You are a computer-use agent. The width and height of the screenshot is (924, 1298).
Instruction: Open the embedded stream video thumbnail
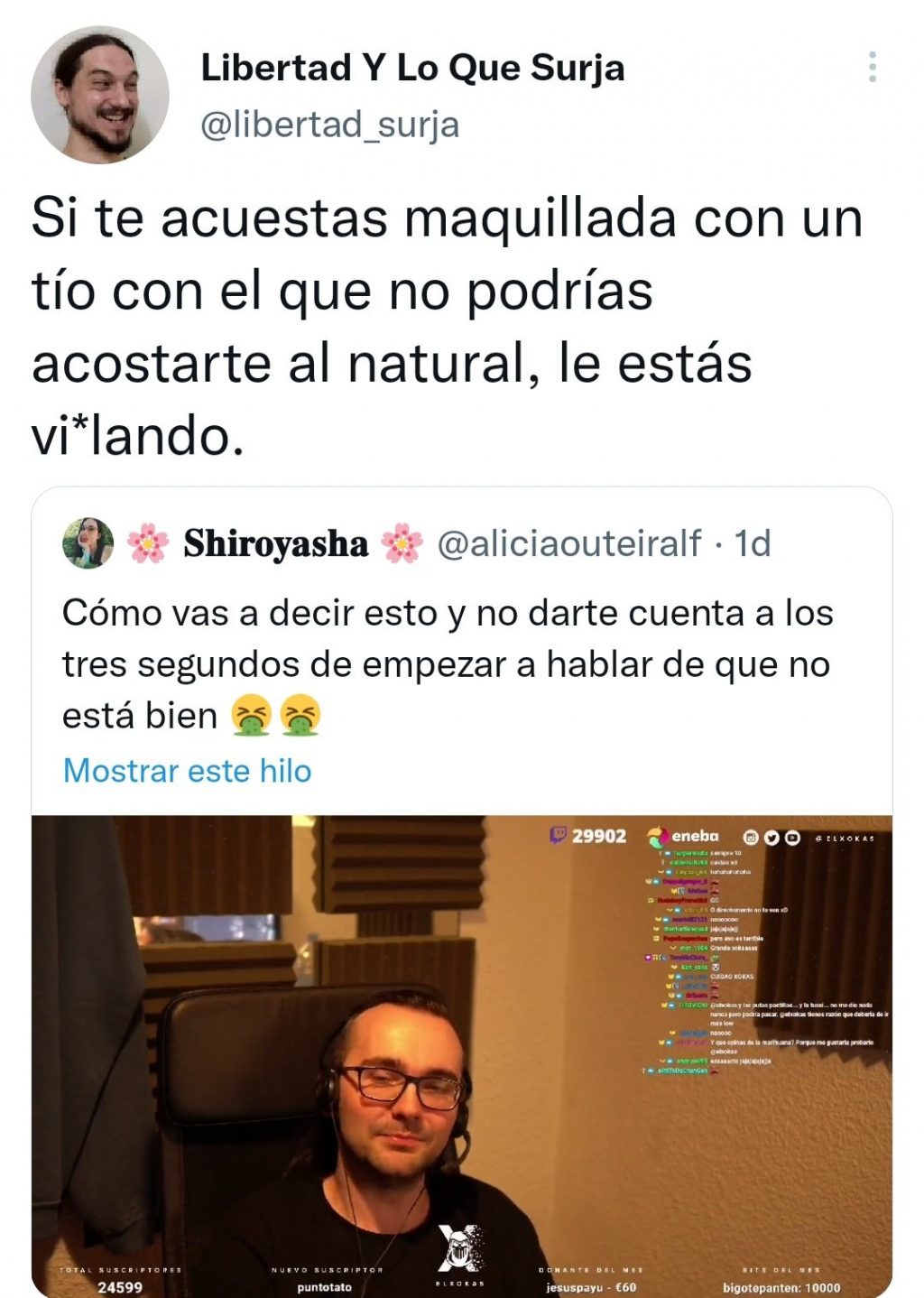coord(462,1056)
